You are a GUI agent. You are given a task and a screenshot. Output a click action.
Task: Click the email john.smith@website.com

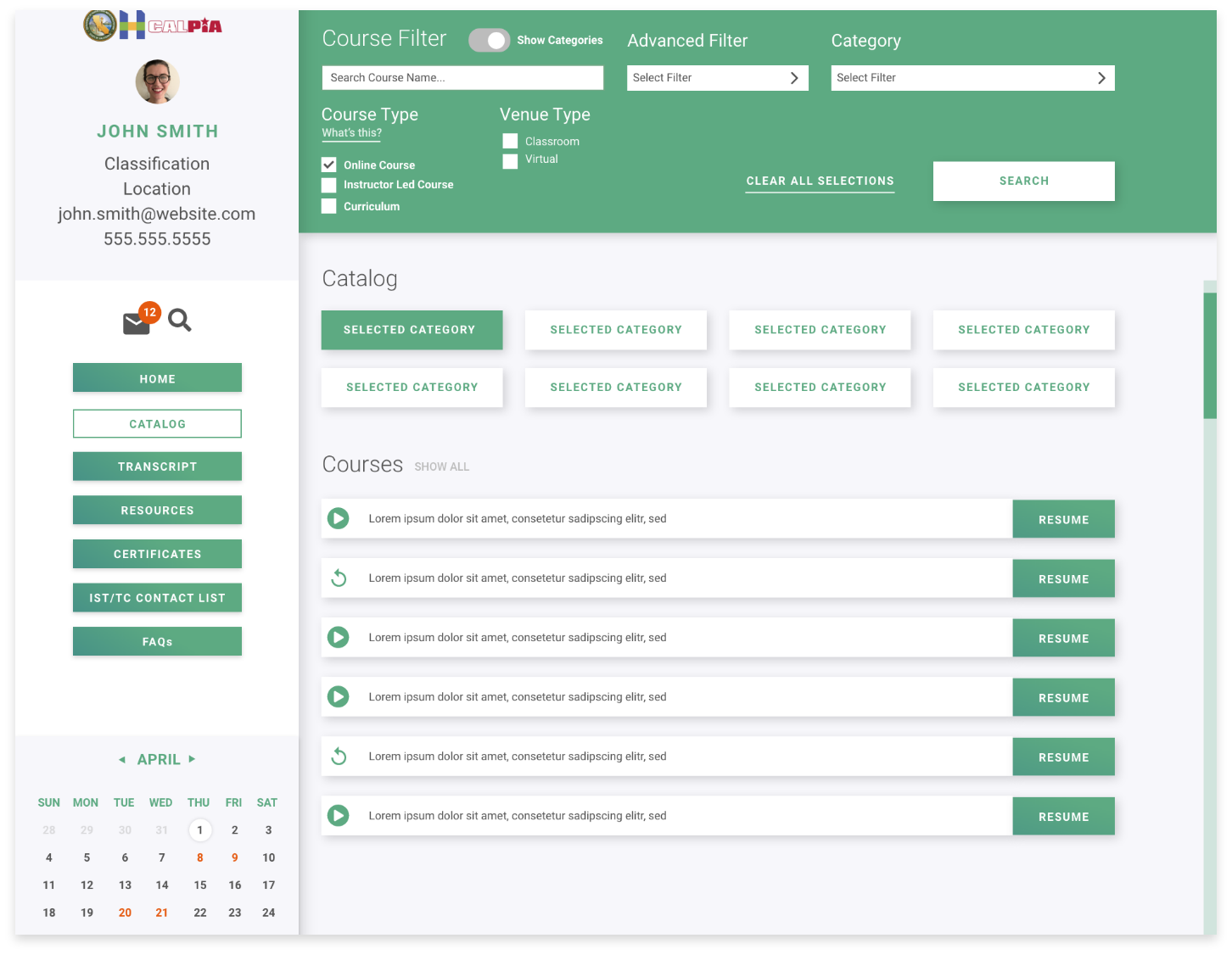click(x=157, y=214)
